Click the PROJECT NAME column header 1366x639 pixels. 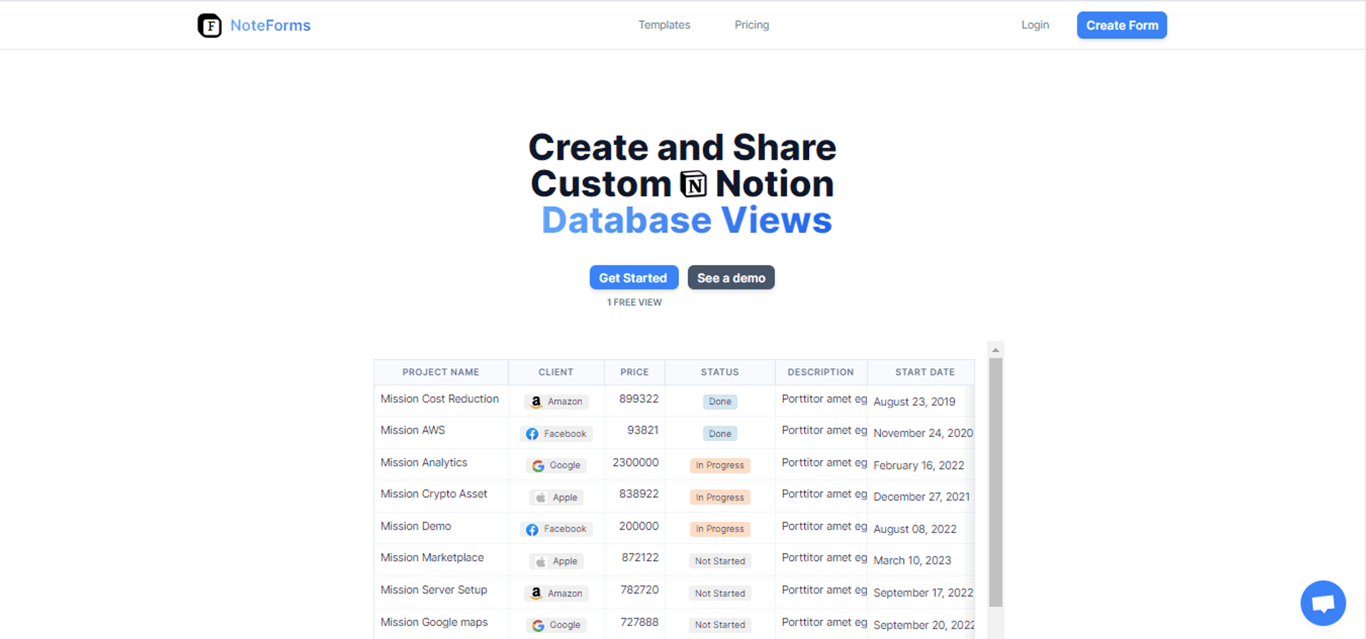[441, 372]
